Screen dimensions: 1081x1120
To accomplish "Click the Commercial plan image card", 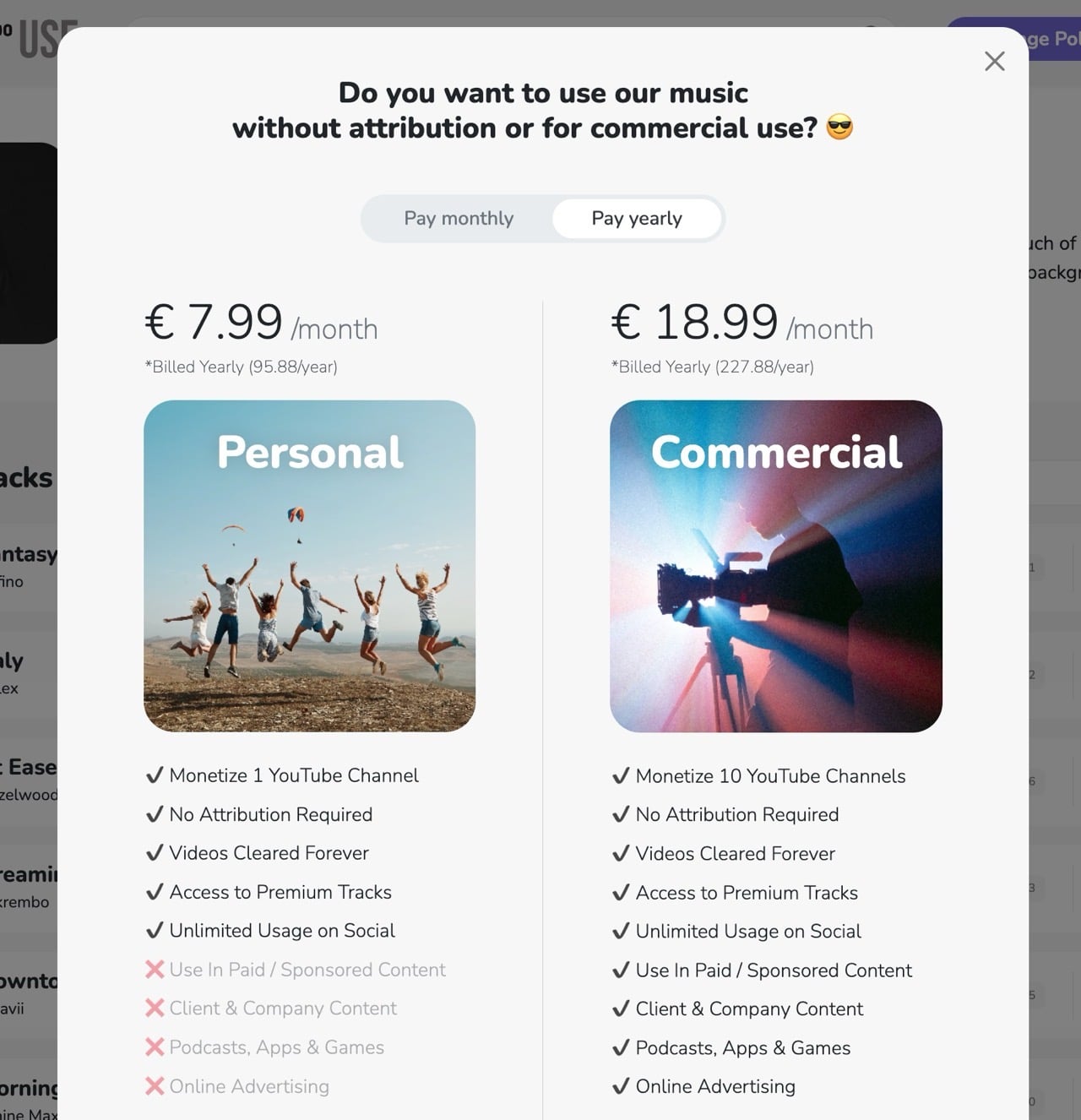I will tap(775, 566).
